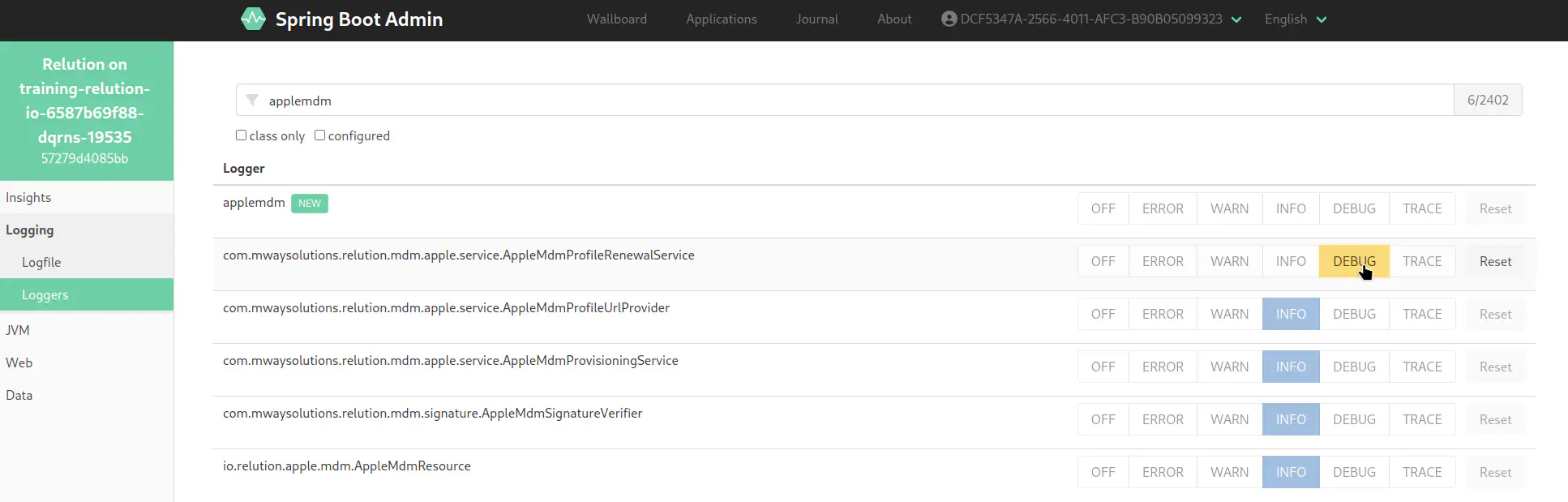Toggle the configured checkbox
This screenshot has height=502, width=1568.
pyautogui.click(x=319, y=135)
